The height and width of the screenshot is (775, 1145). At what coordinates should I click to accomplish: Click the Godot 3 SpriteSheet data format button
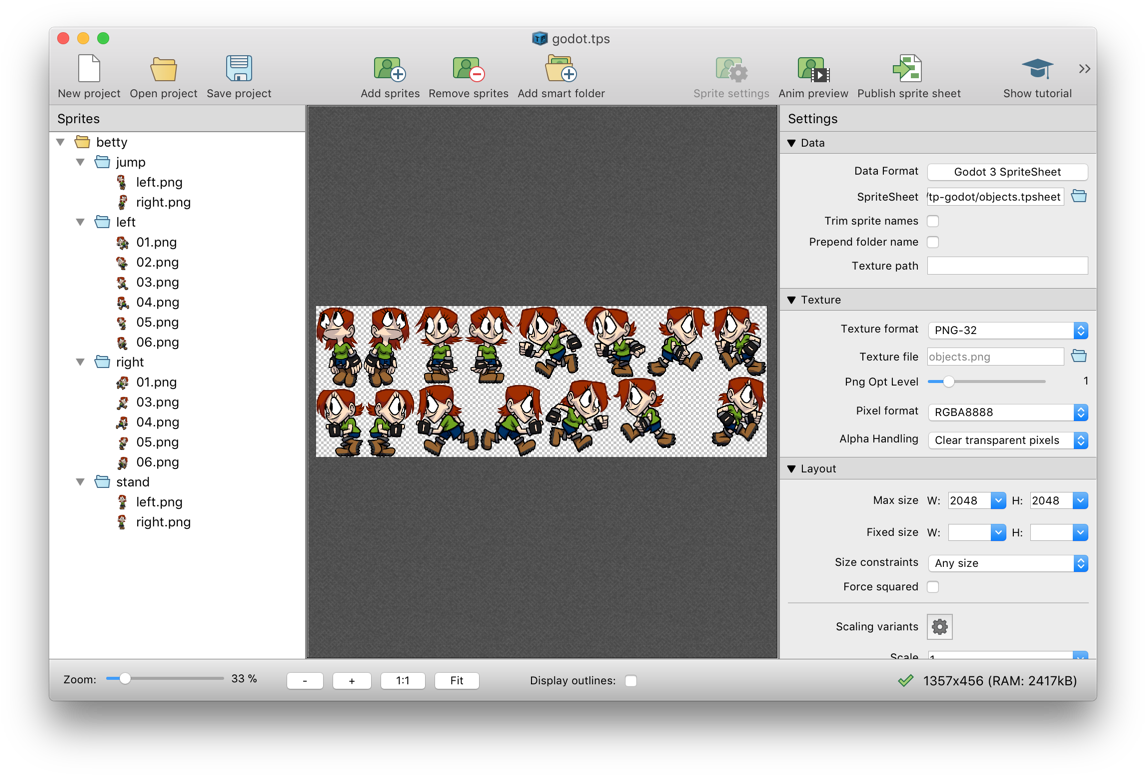pyautogui.click(x=1008, y=172)
